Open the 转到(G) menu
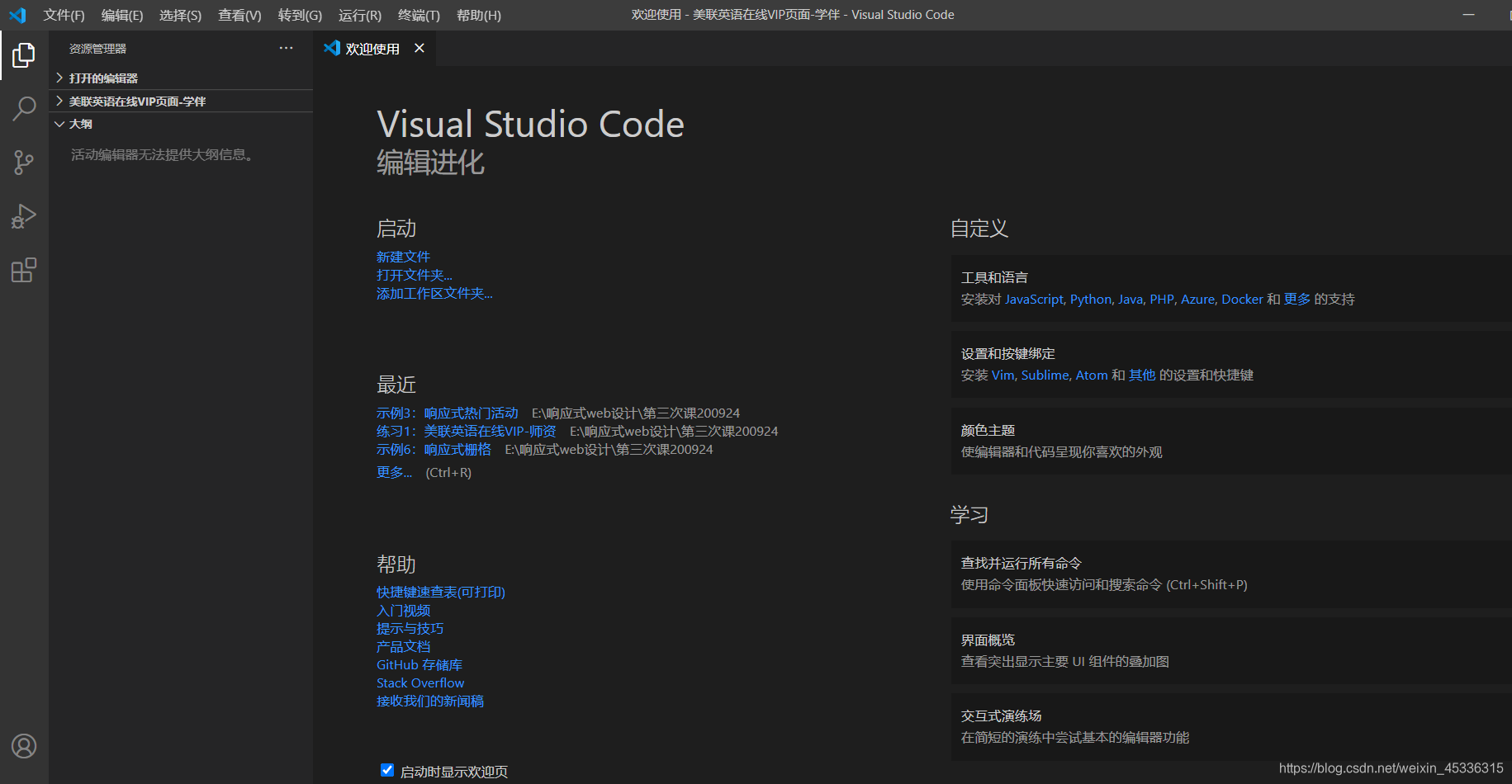This screenshot has height=784, width=1512. (300, 15)
